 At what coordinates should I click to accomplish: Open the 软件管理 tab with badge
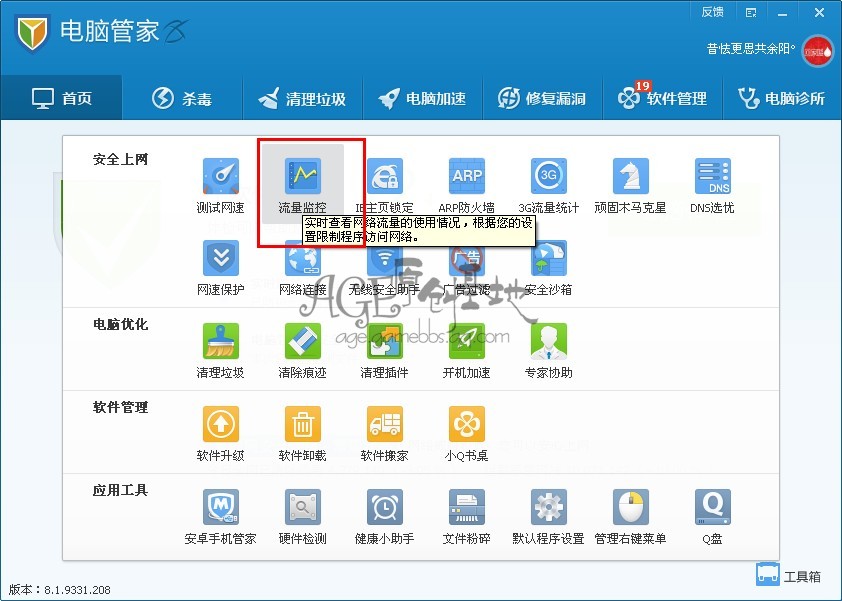click(663, 98)
